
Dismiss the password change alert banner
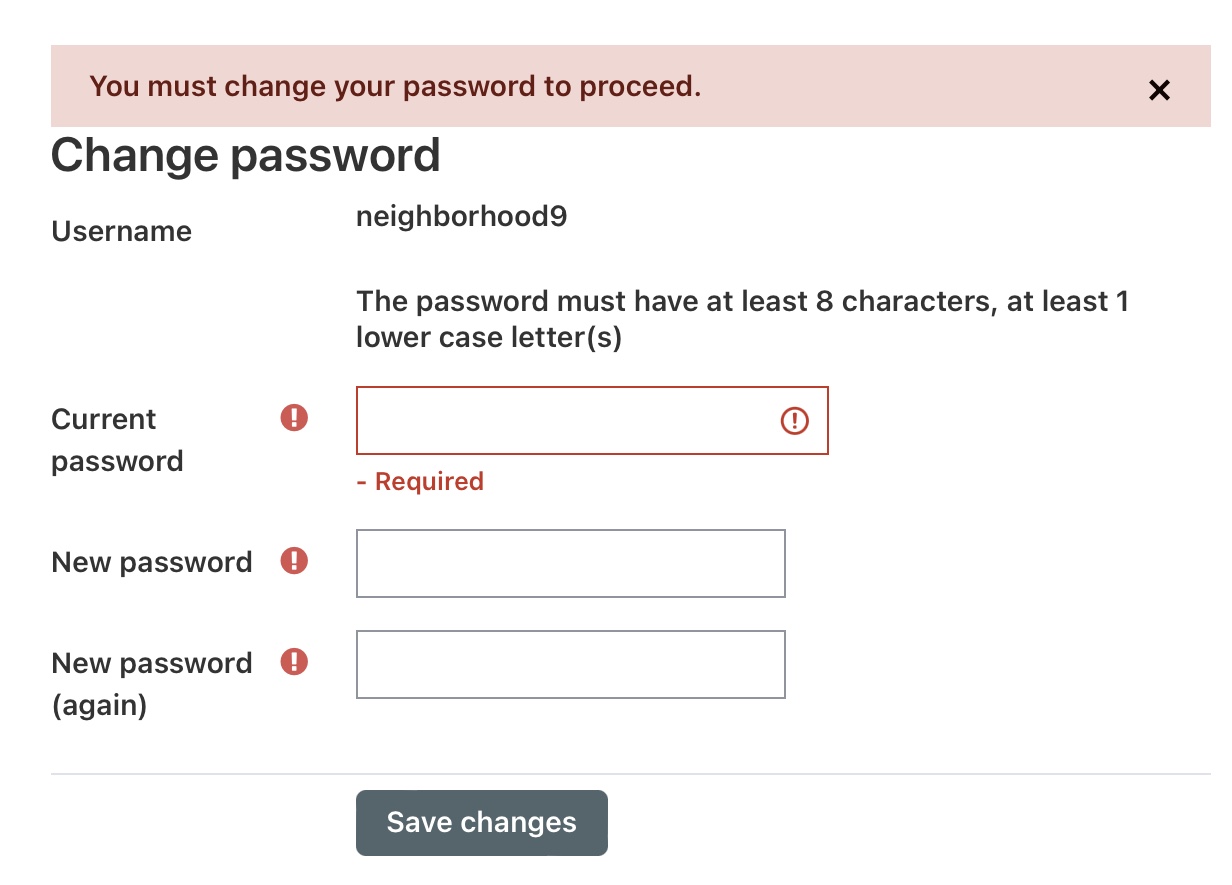coord(1159,91)
